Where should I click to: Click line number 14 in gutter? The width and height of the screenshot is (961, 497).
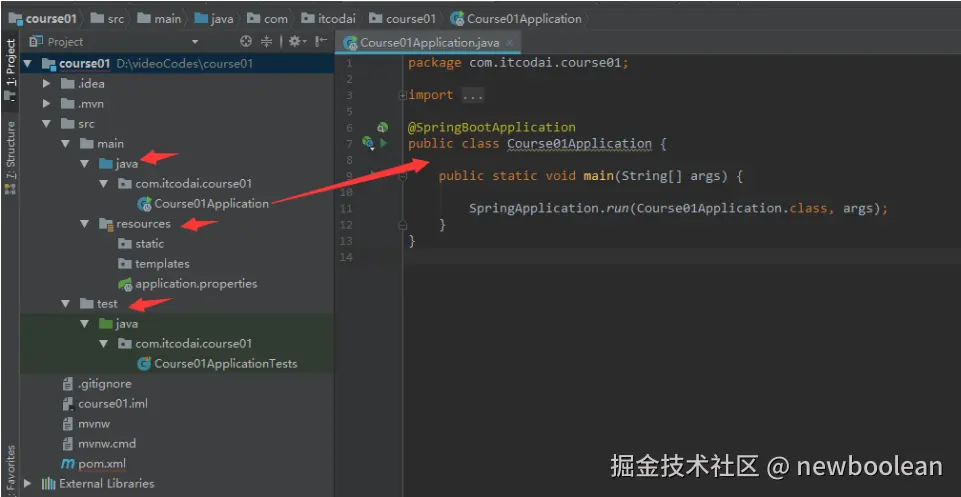(x=346, y=257)
